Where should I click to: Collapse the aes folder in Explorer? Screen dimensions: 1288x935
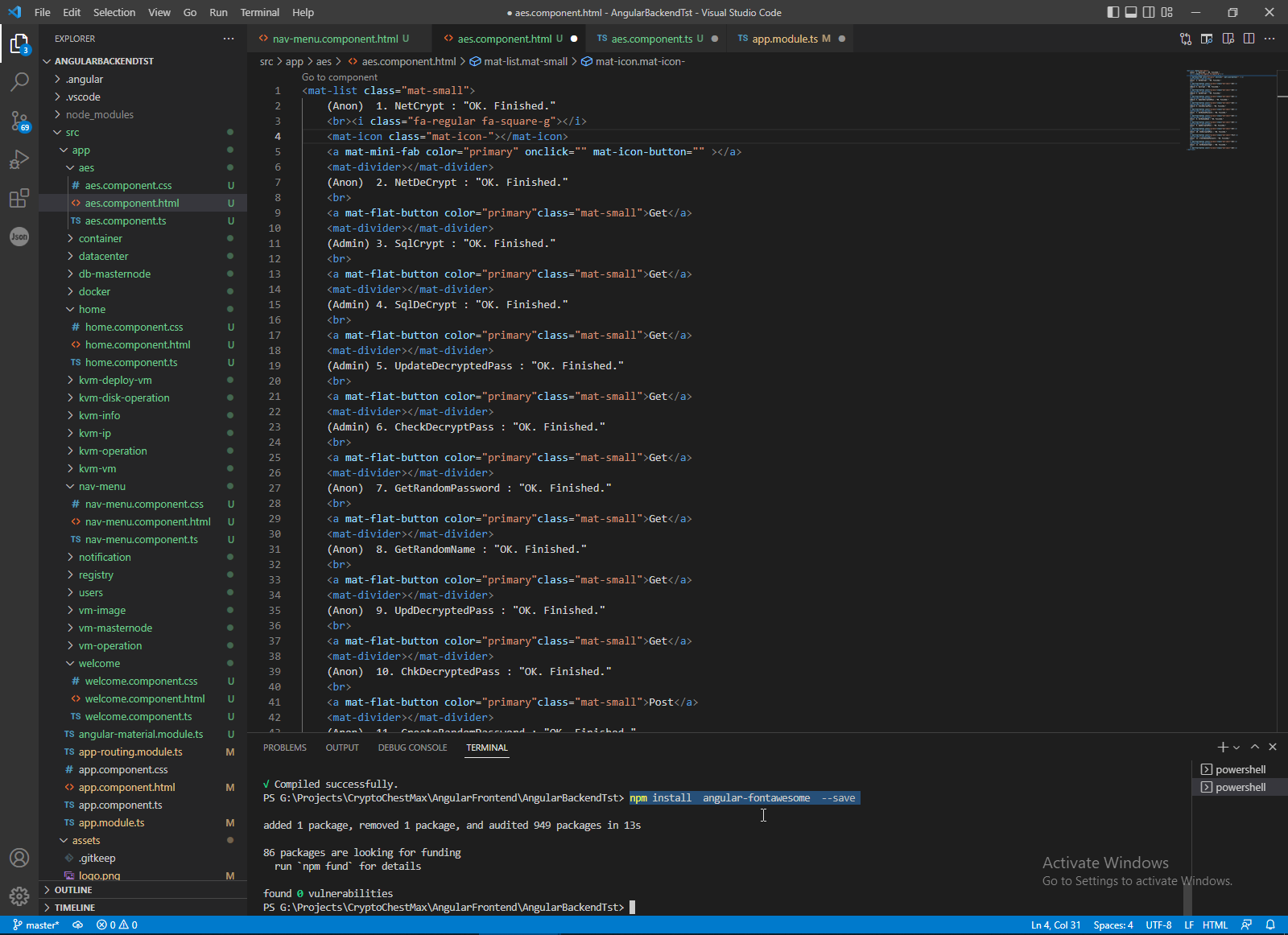(x=143, y=167)
